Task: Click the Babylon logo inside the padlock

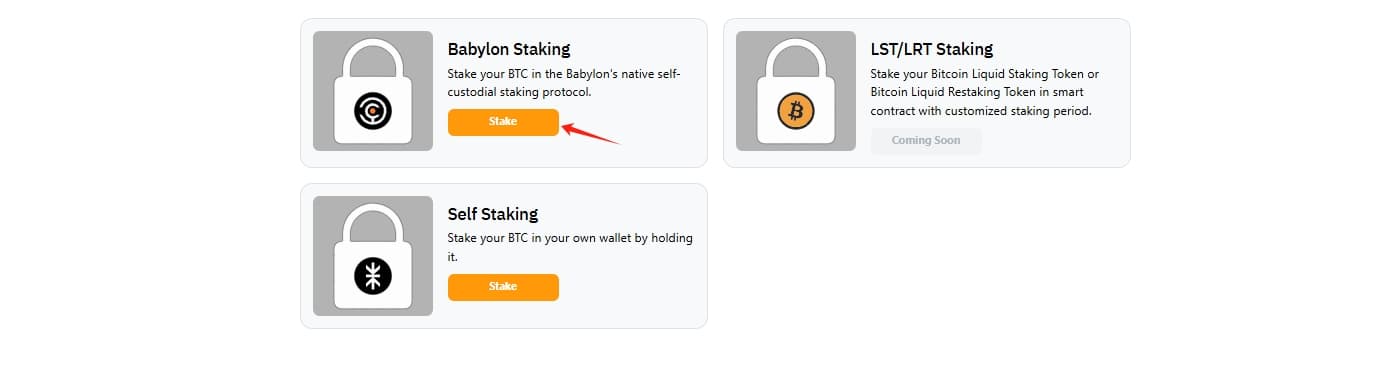Action: (373, 111)
